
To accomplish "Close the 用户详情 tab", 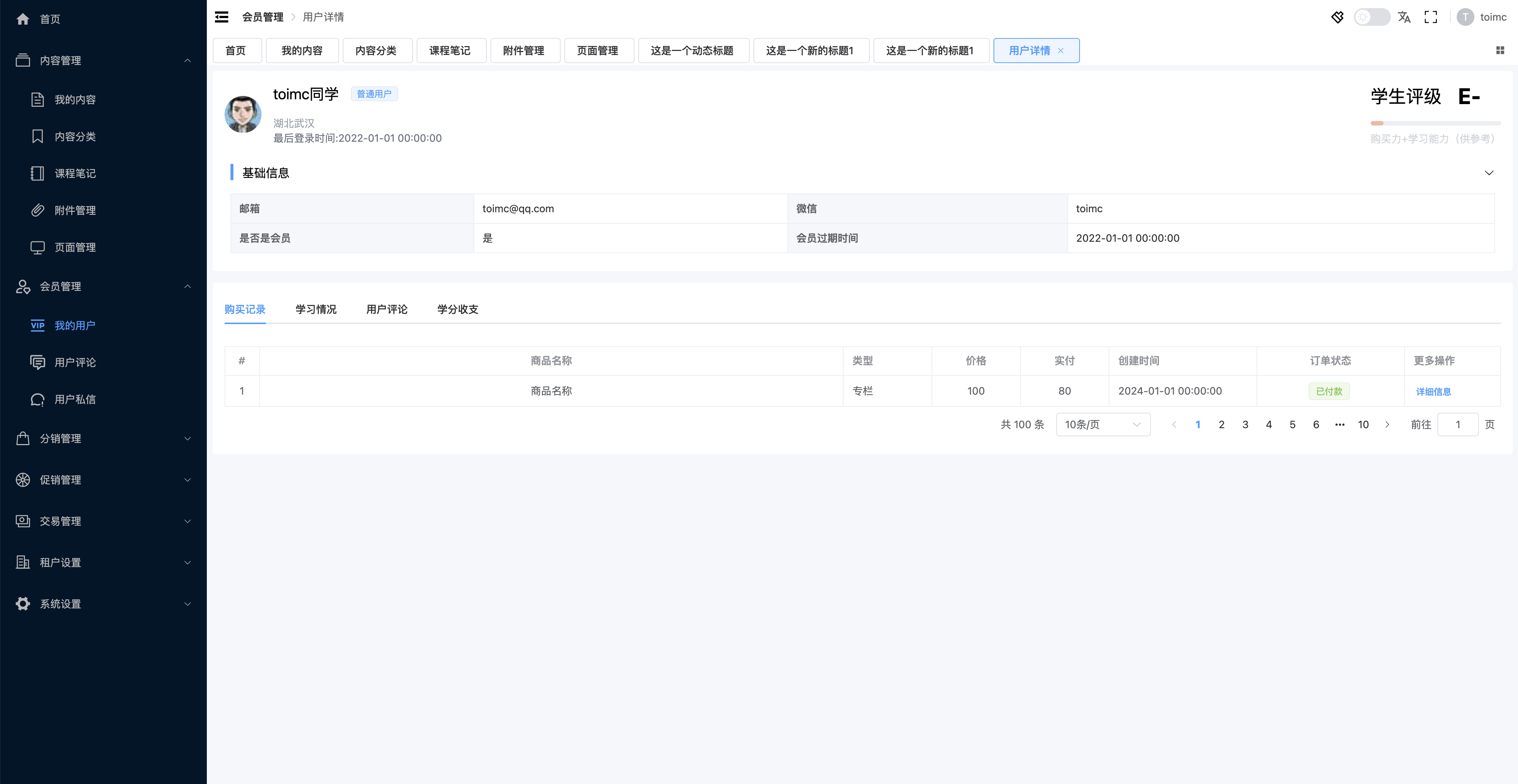I will [1061, 51].
